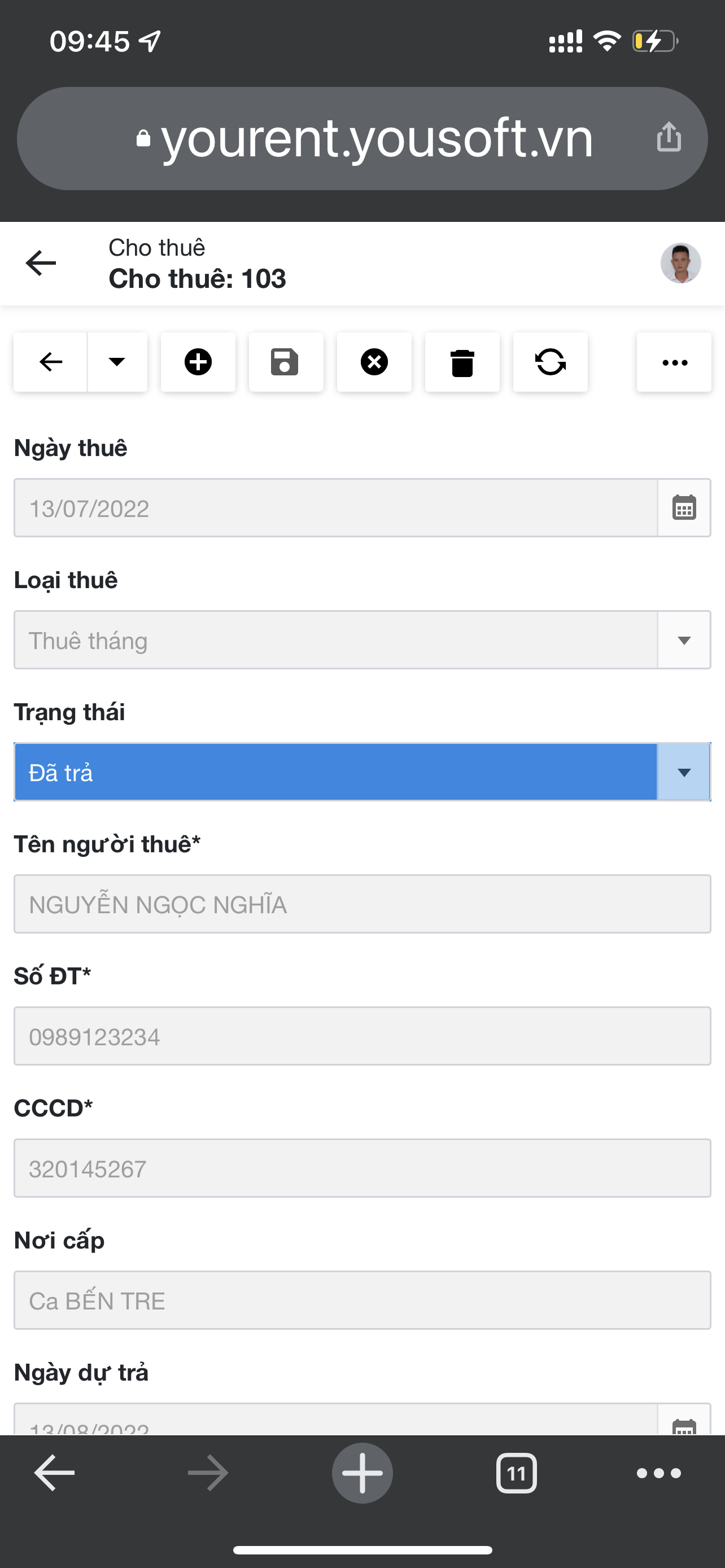725x1568 pixels.
Task: Open the three-dots more actions menu in toolbar
Action: click(674, 362)
